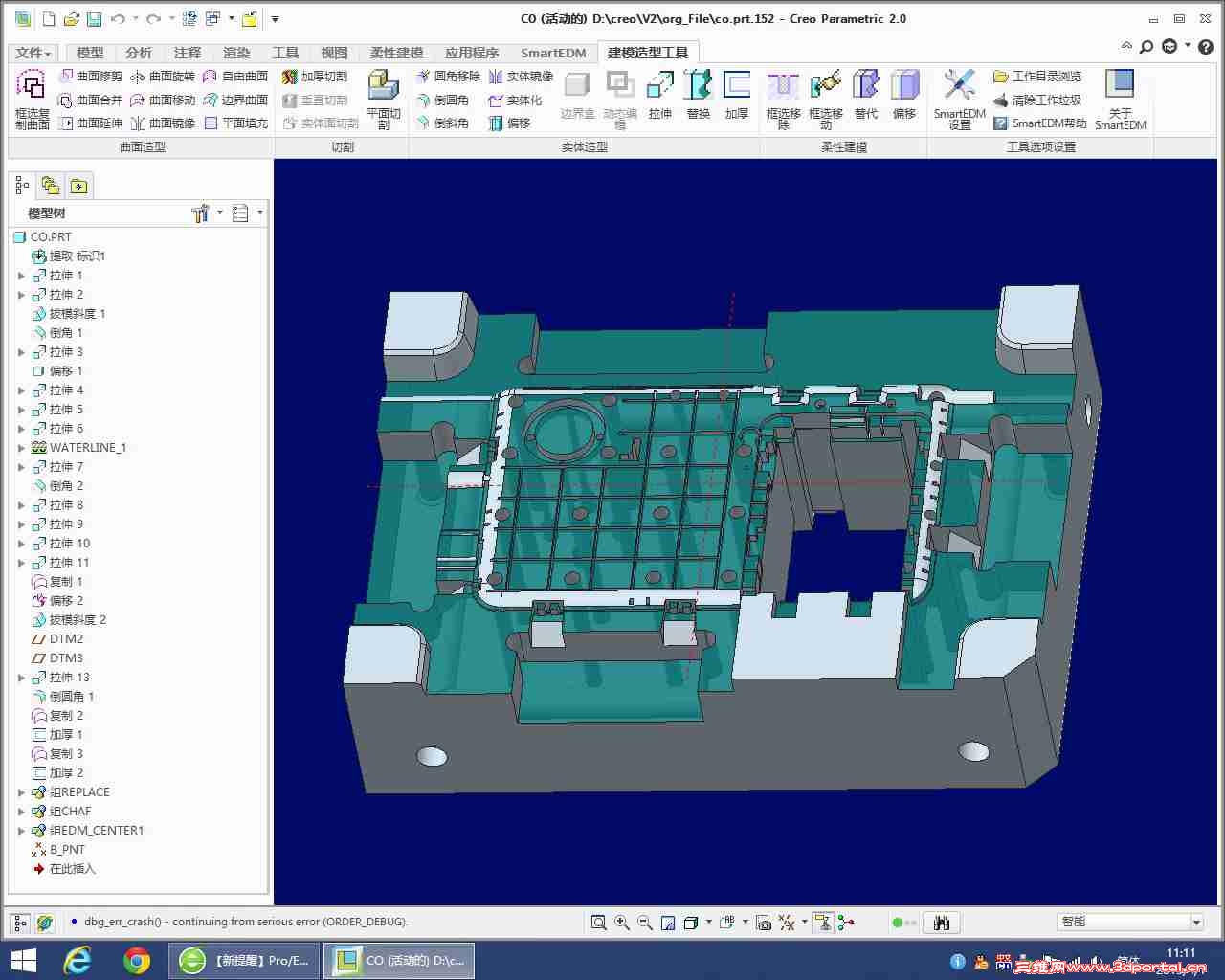
Task: Select 拔模斜度 1 in the model tree
Action: coord(69,314)
